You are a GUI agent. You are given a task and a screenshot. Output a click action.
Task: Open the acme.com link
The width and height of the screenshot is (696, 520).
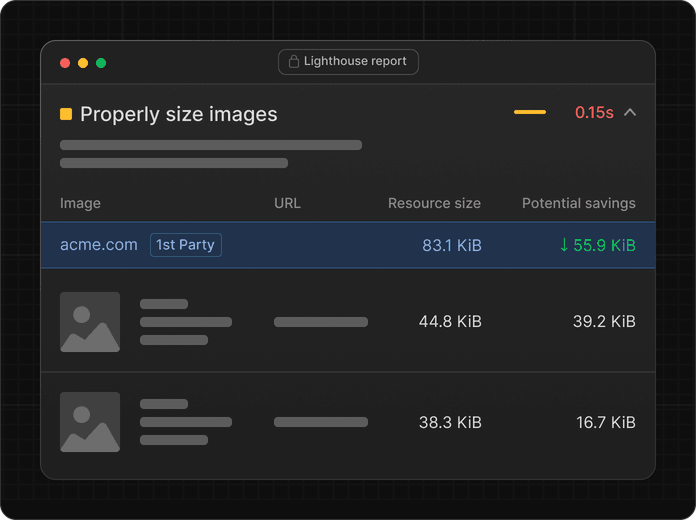click(x=99, y=245)
